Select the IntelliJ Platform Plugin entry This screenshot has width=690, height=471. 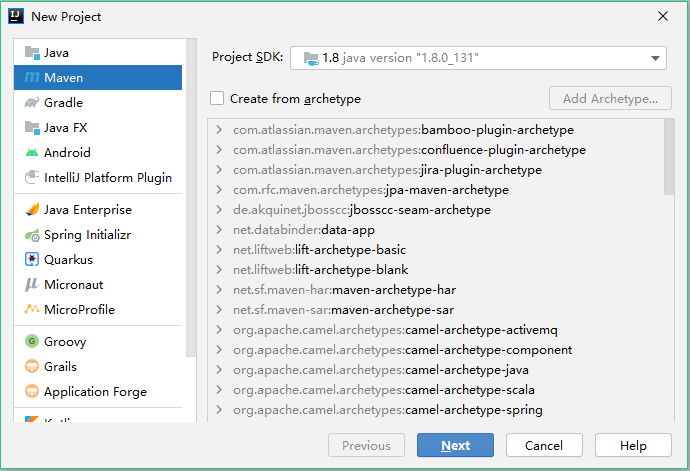click(107, 178)
